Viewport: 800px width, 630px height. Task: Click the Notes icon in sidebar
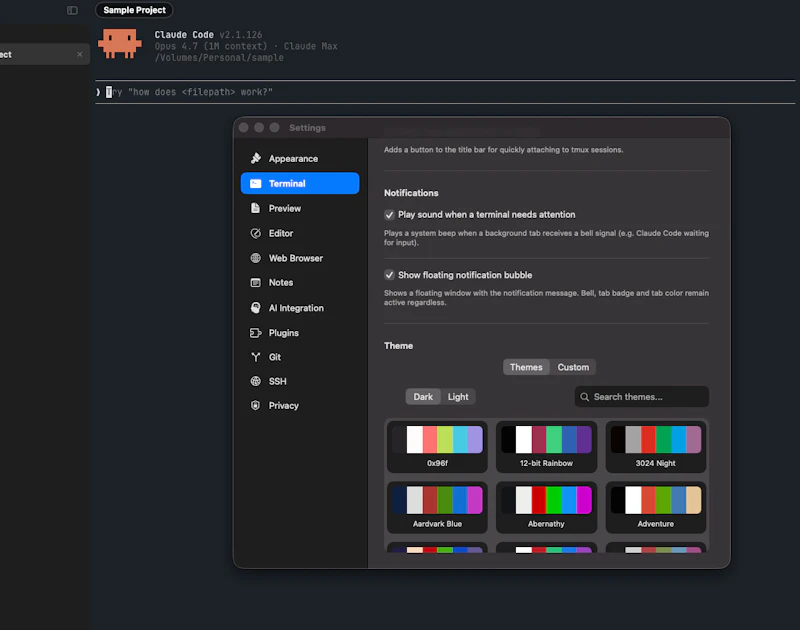(x=256, y=283)
